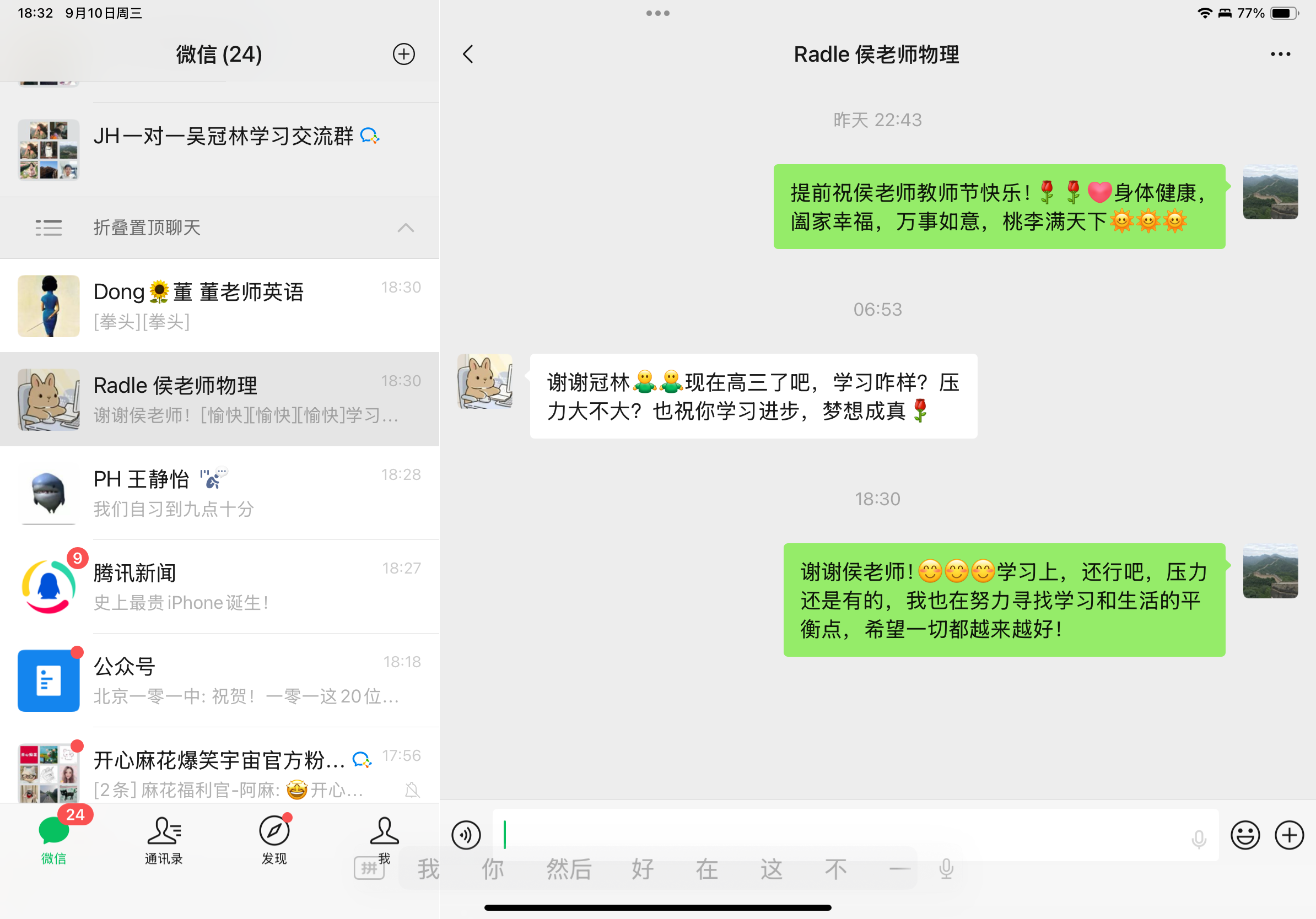Switch to voice input icon beside text field
1316x919 pixels.
(x=466, y=835)
